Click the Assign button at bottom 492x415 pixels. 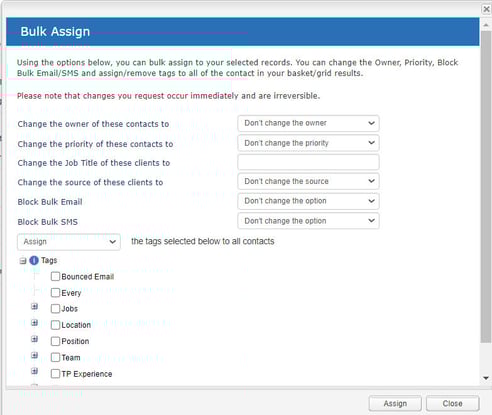[395, 404]
